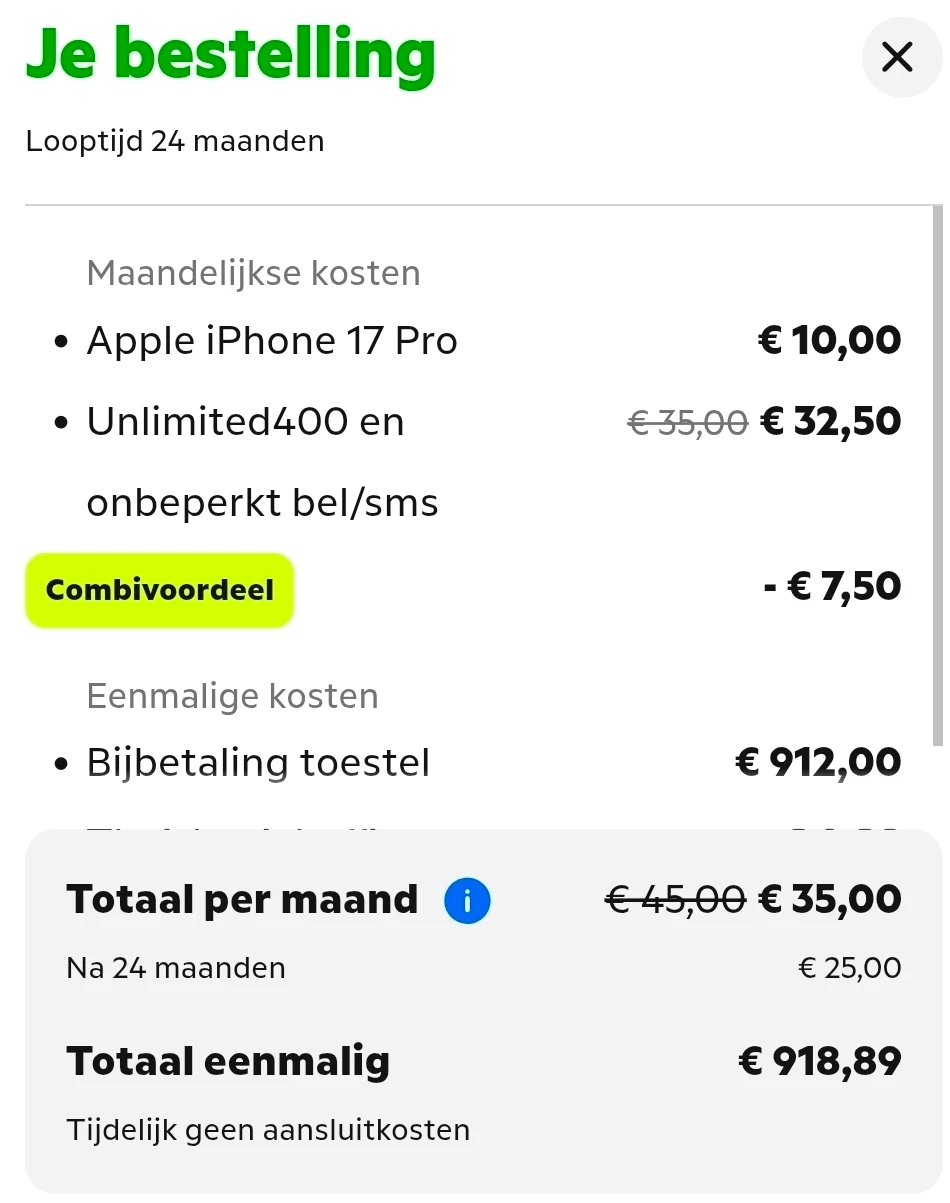The image size is (950, 1203).
Task: Click the € 918,89 Totaal eenmalig amount
Action: pyautogui.click(x=819, y=1061)
